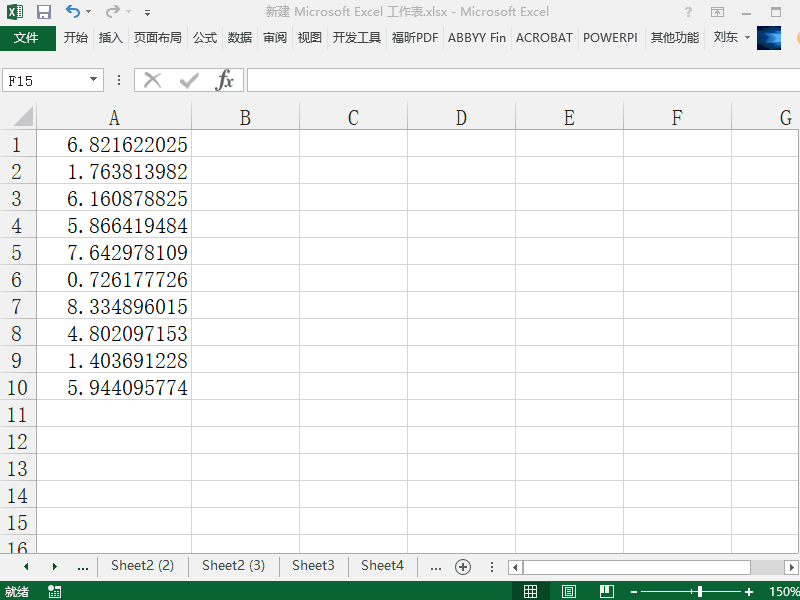Click the Redo arrow icon
800x600 pixels.
tap(113, 11)
